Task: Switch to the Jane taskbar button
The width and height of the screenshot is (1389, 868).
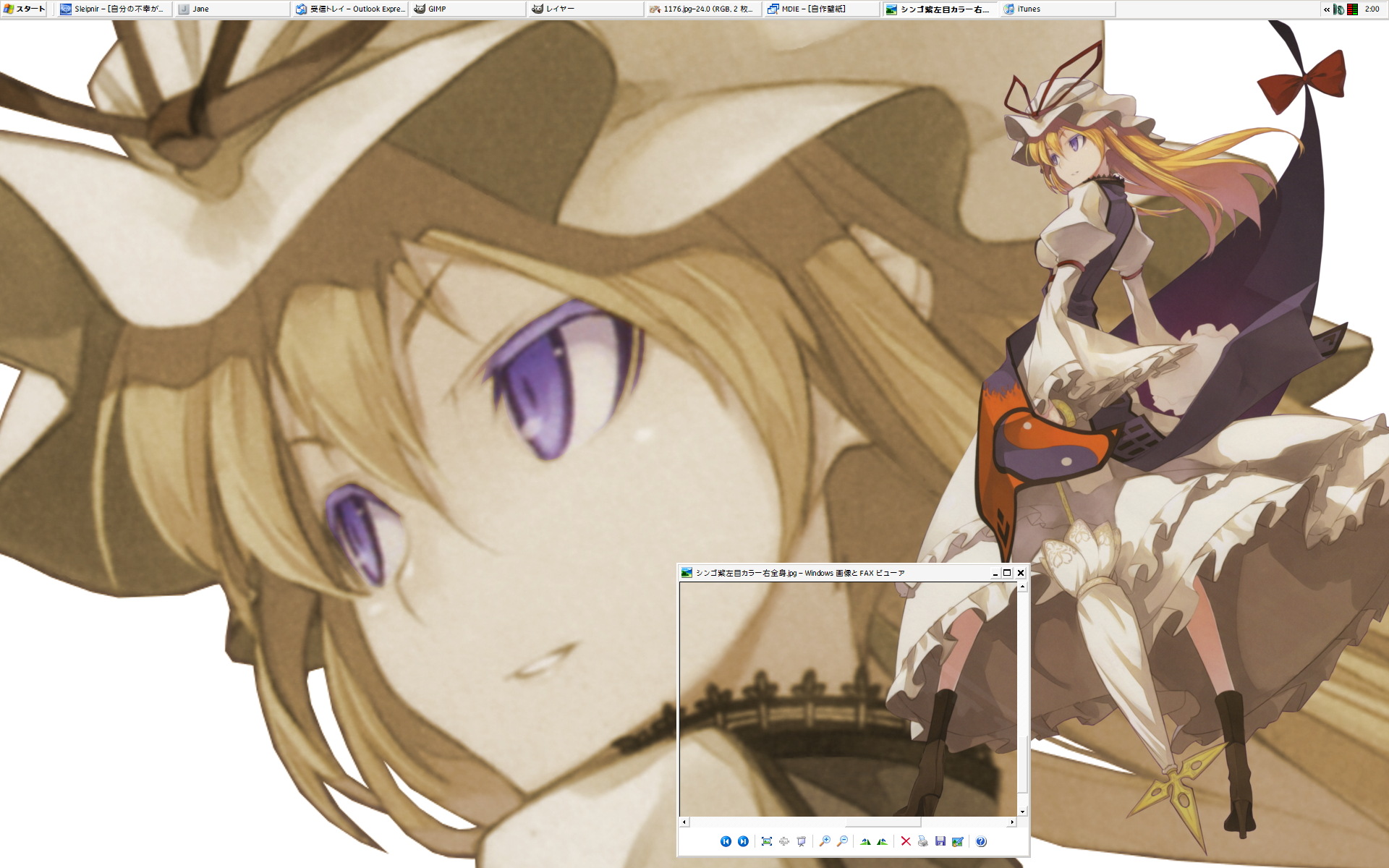Action: click(x=233, y=9)
